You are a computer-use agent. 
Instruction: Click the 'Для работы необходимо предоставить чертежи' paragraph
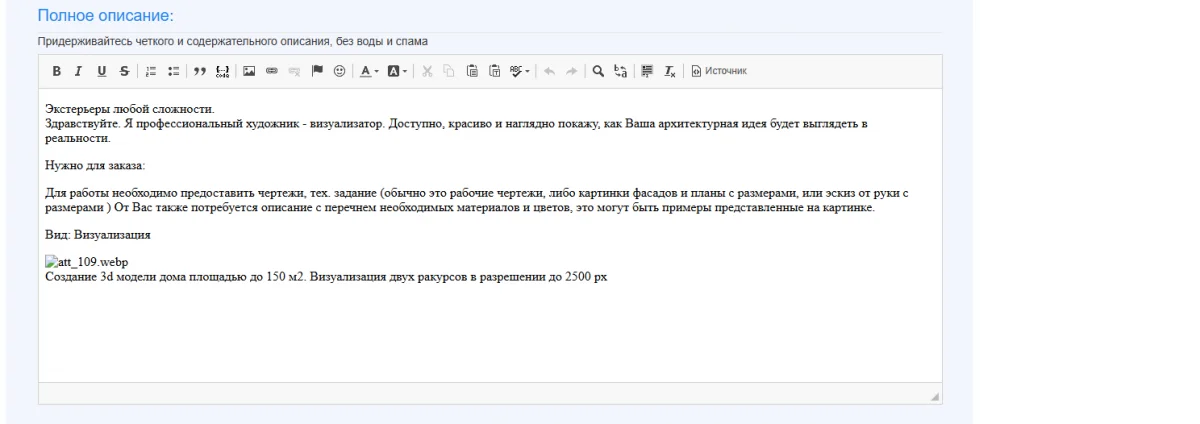476,200
